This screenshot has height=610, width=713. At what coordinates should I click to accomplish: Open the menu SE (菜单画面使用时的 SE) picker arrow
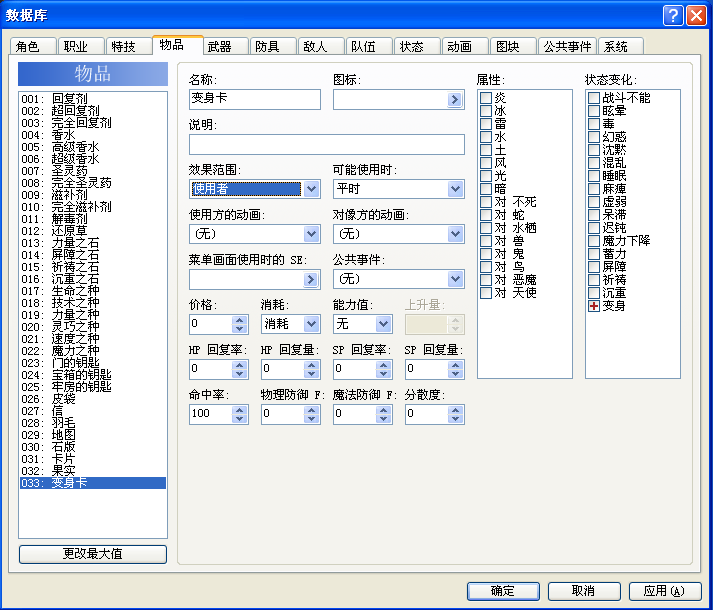311,279
